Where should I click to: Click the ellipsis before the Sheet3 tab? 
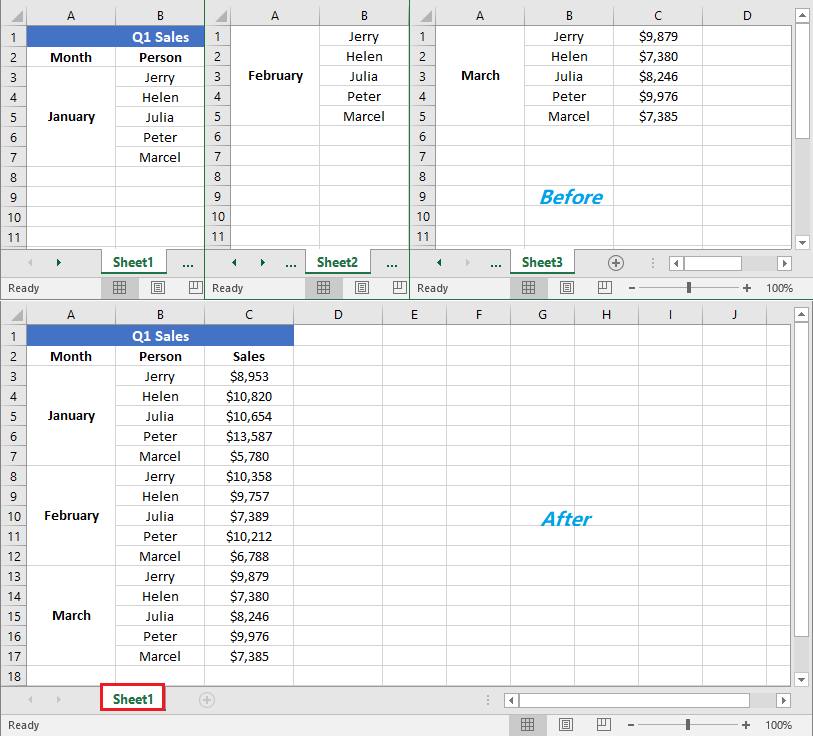click(x=495, y=262)
